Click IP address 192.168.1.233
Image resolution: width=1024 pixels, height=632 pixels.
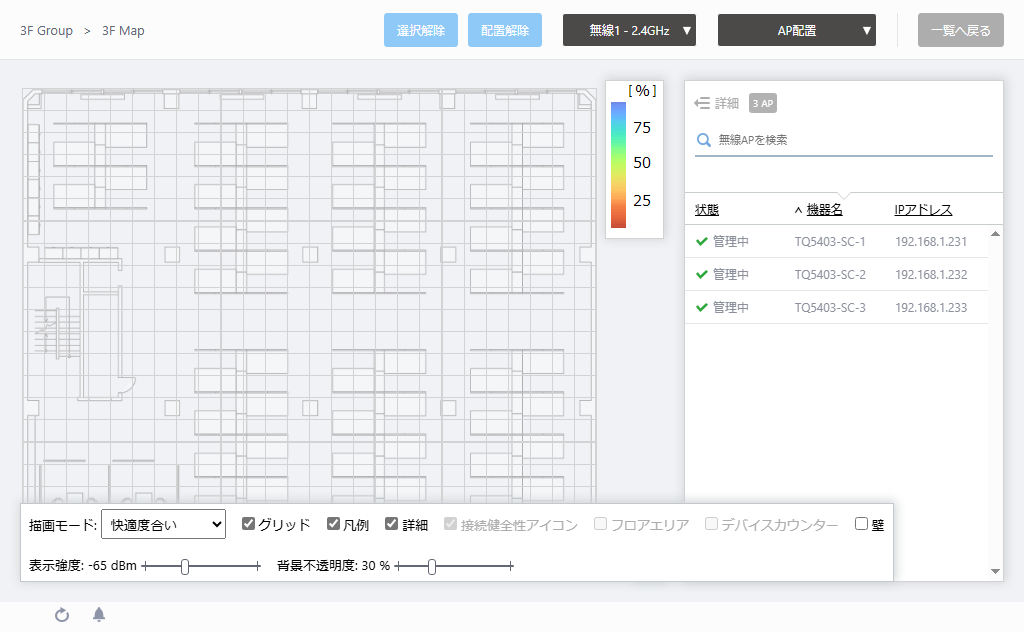pyautogui.click(x=931, y=307)
